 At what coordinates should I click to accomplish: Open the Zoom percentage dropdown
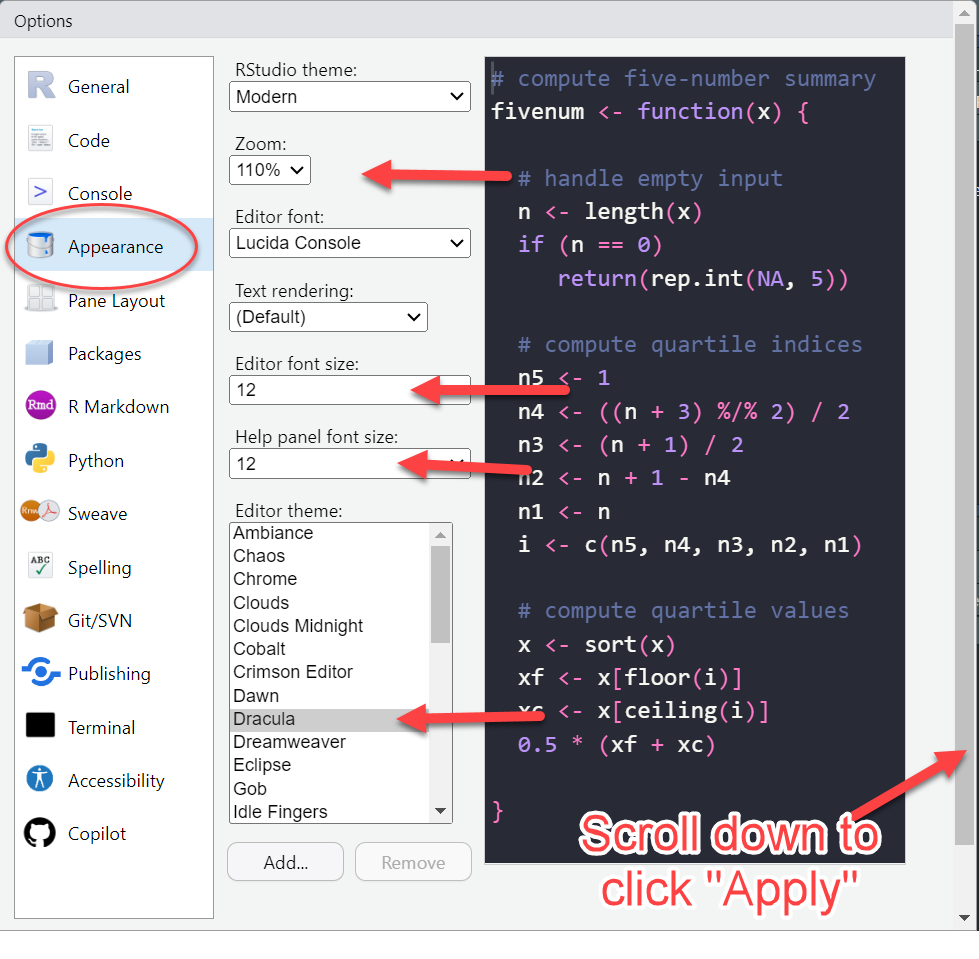(x=270, y=170)
